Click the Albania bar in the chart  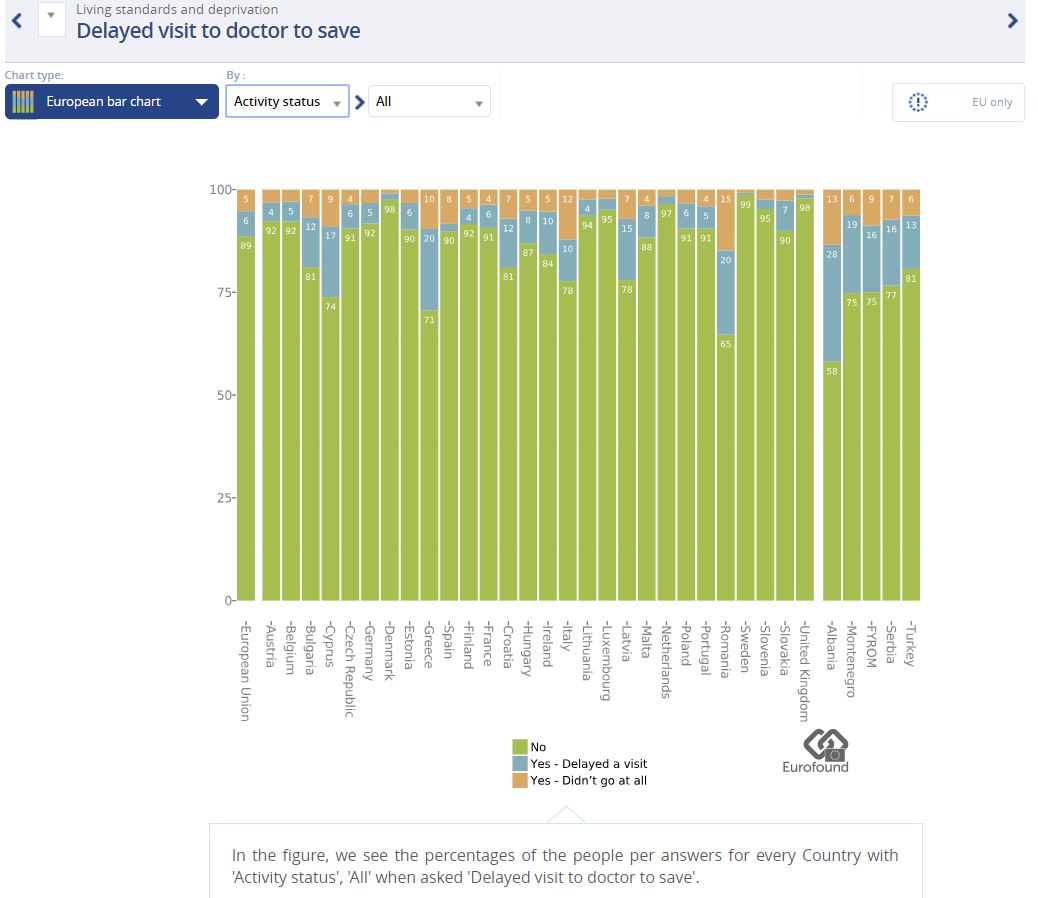(832, 450)
